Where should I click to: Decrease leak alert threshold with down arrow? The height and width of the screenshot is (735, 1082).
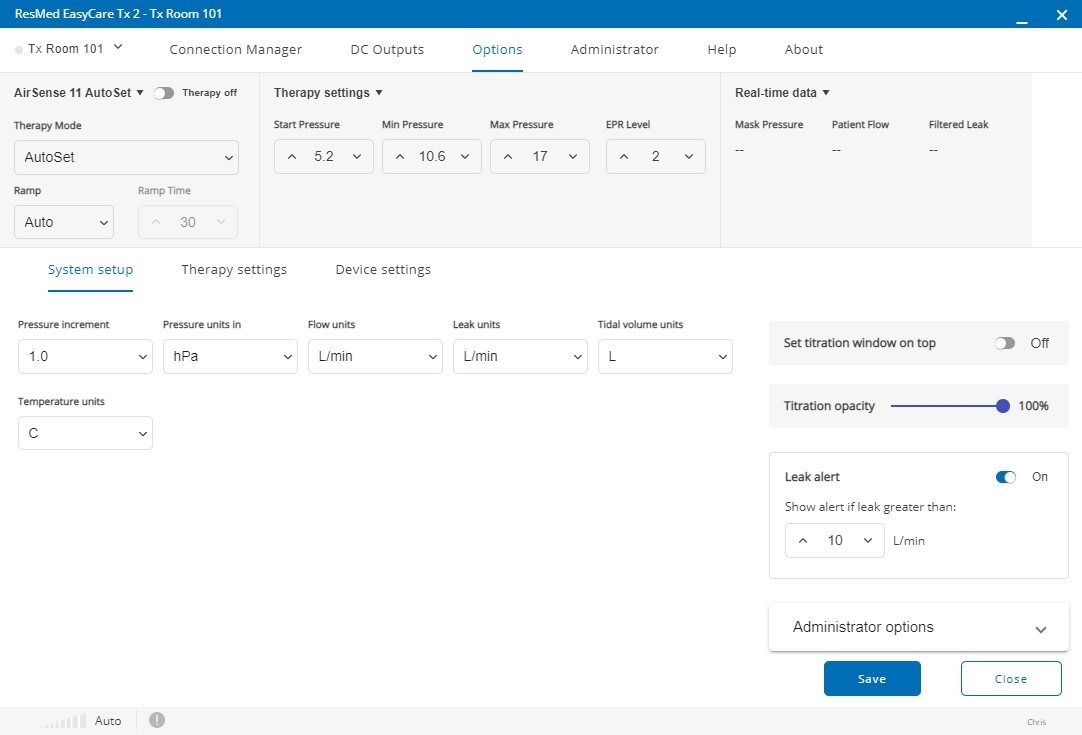click(x=868, y=540)
